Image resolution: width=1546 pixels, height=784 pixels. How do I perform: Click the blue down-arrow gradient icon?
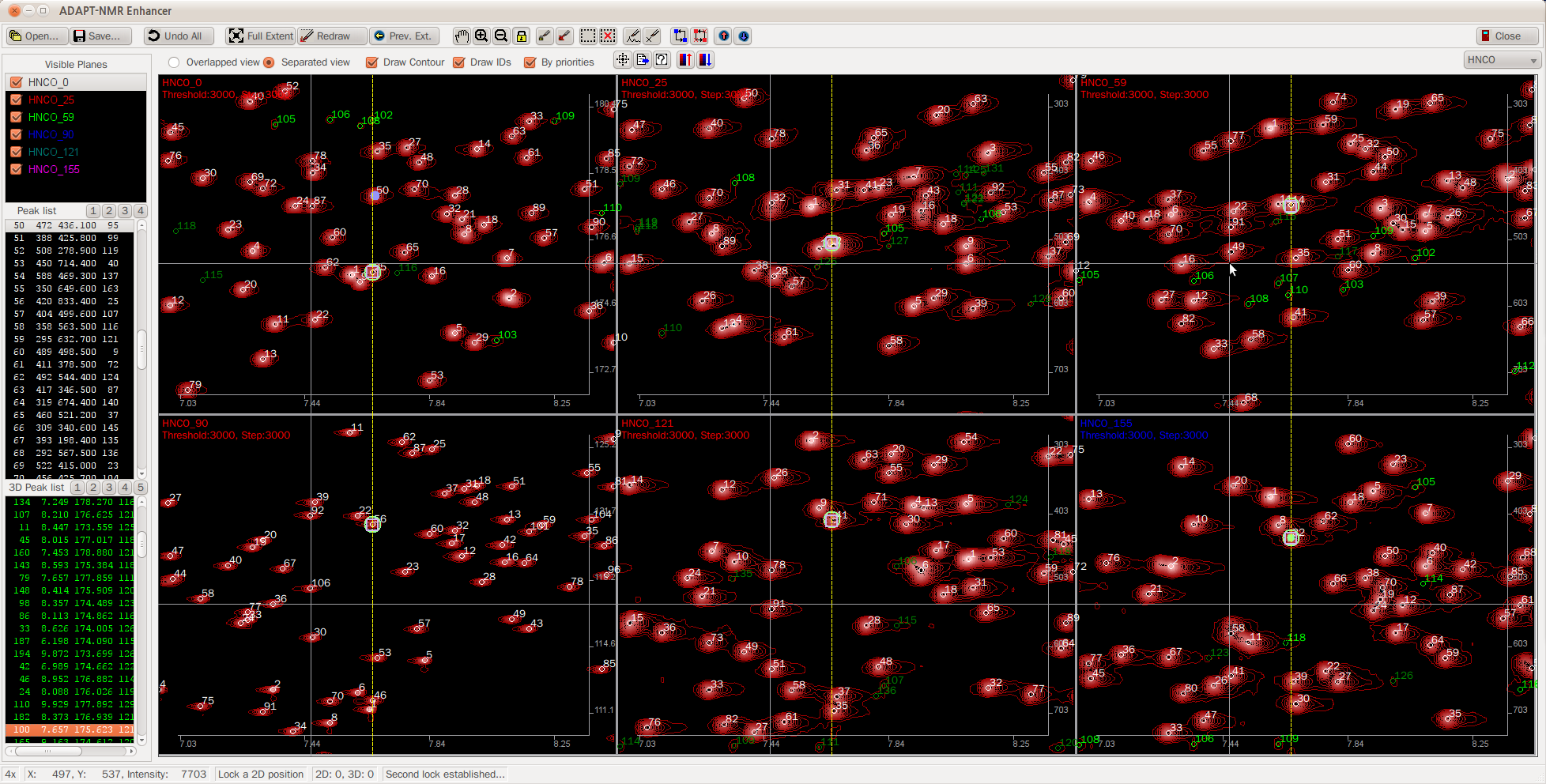(x=705, y=60)
